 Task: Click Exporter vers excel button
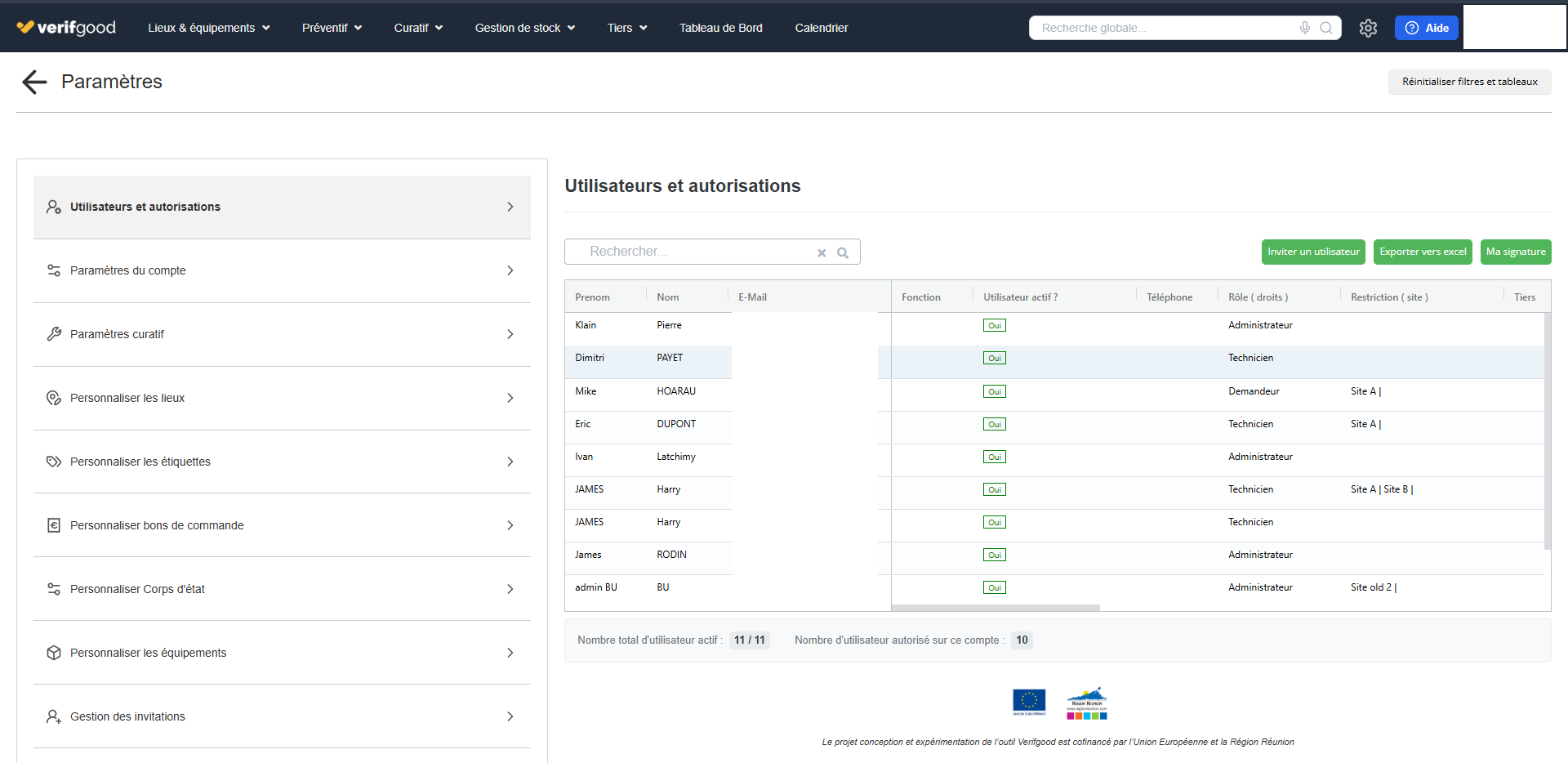[1423, 252]
